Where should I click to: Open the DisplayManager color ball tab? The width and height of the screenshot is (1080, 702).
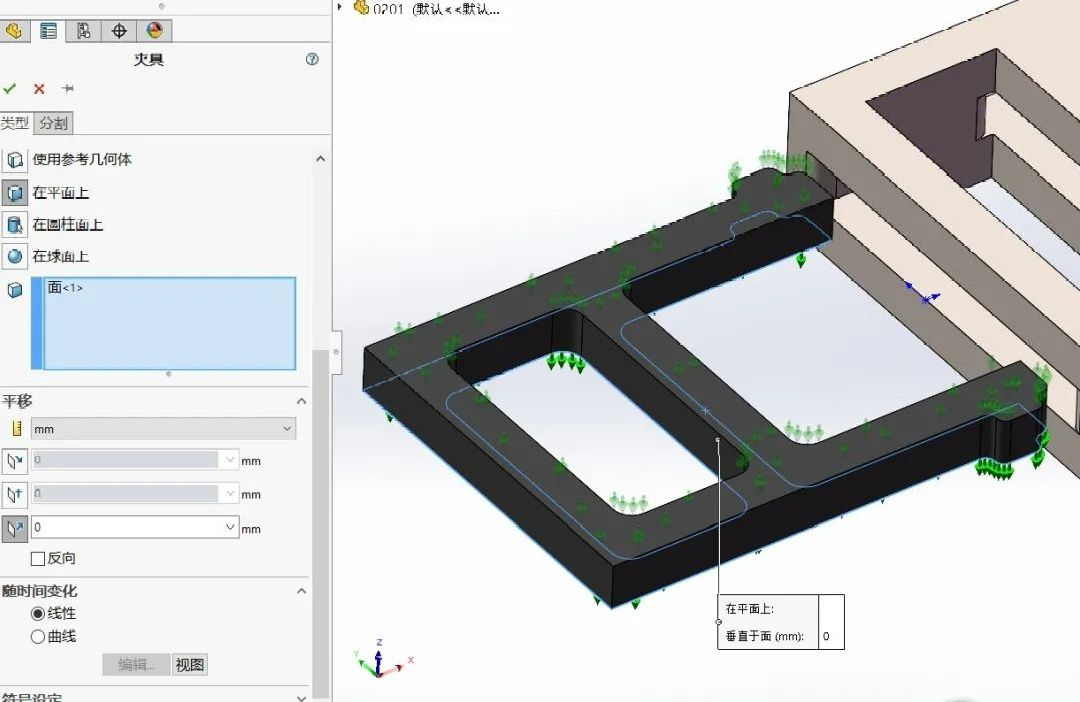152,31
